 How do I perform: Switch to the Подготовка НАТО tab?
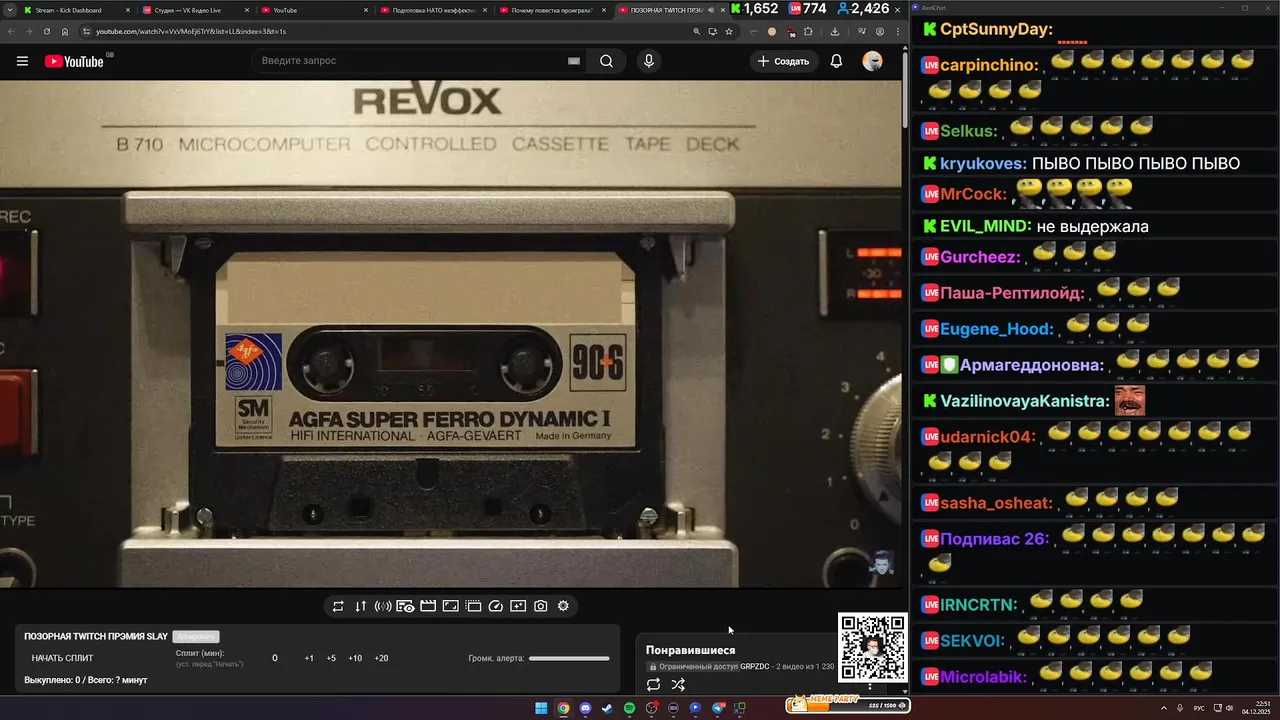[x=435, y=10]
